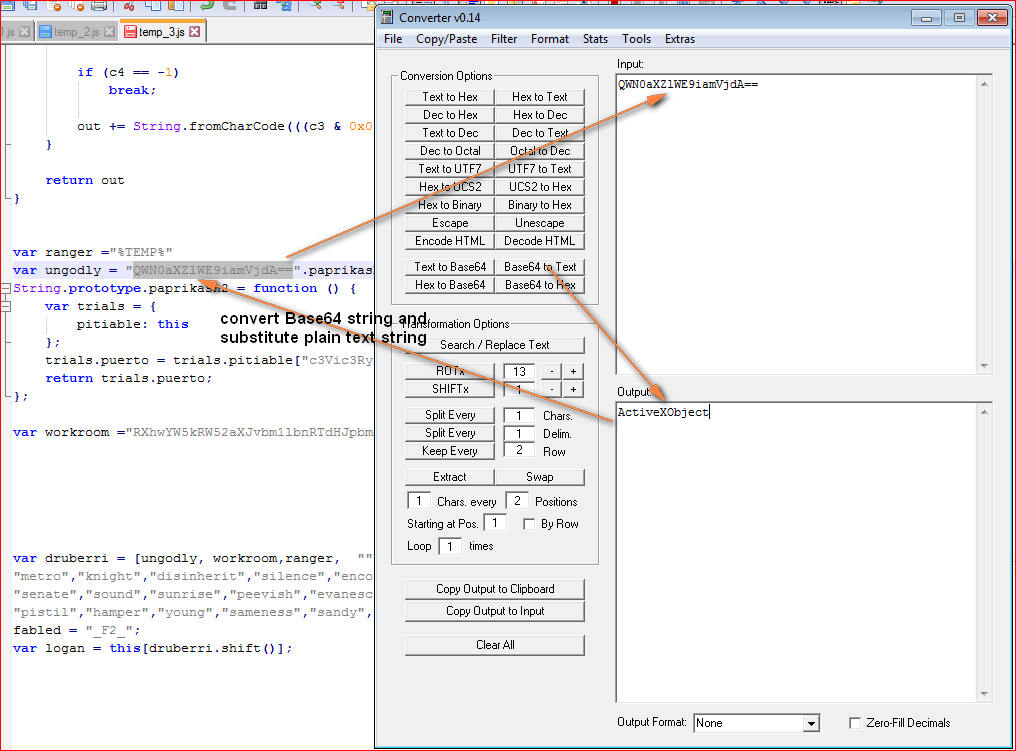The width and height of the screenshot is (1016, 751).
Task: Increase the SHIFTx value with plus button
Action: [573, 389]
